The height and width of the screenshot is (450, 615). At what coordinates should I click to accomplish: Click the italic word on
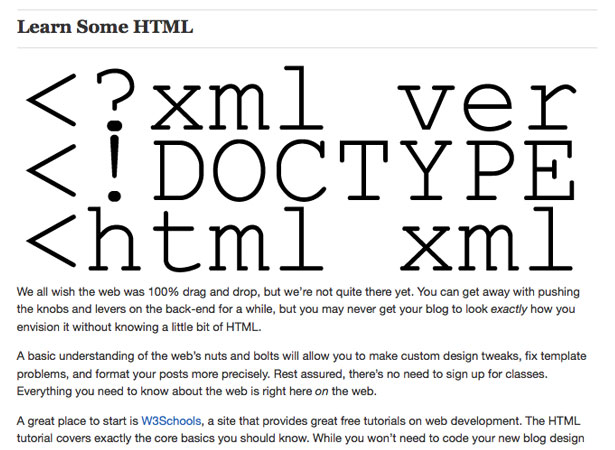(x=322, y=391)
